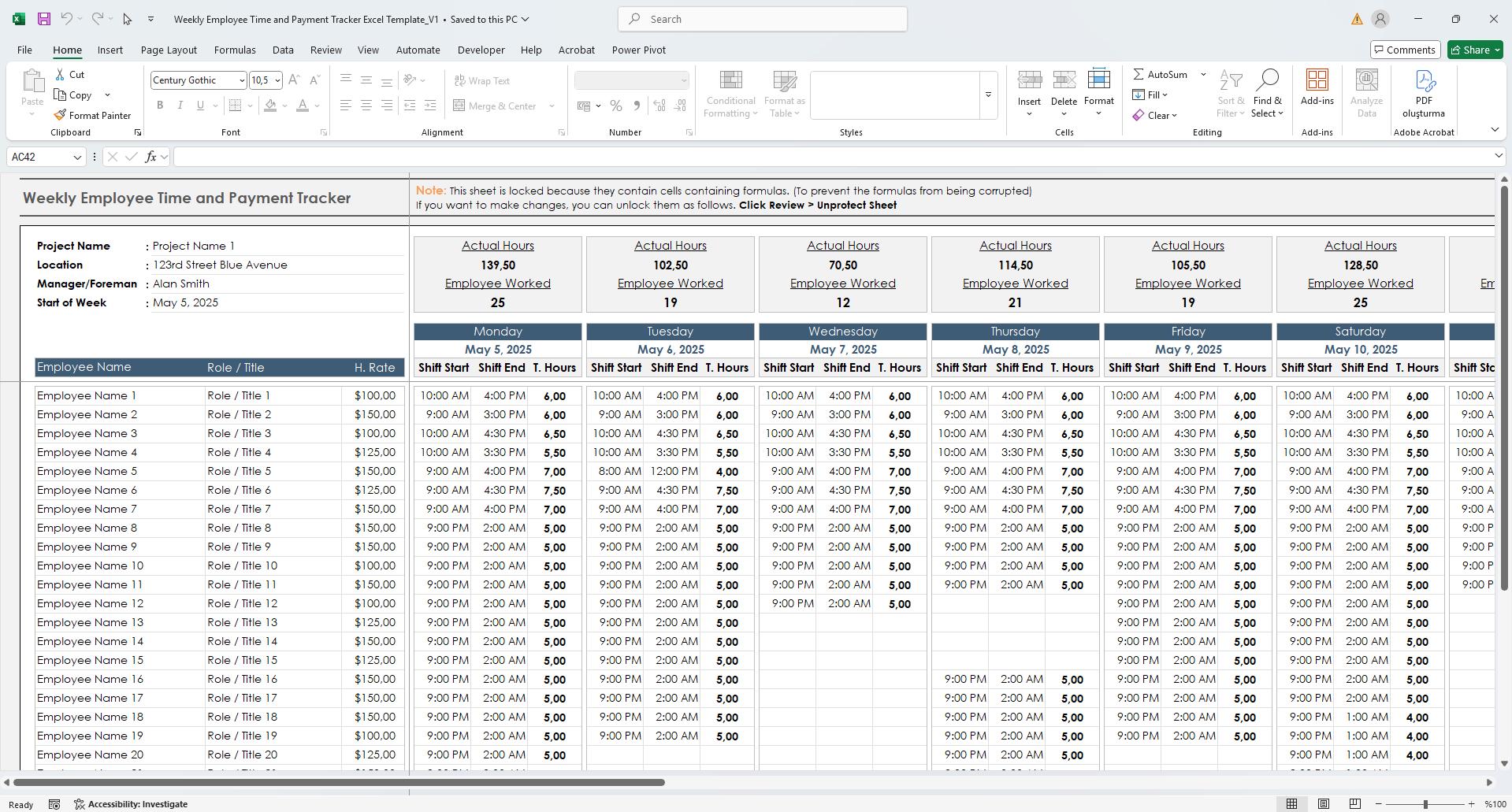Switch to Normal view in status bar
1512x812 pixels.
point(1292,804)
